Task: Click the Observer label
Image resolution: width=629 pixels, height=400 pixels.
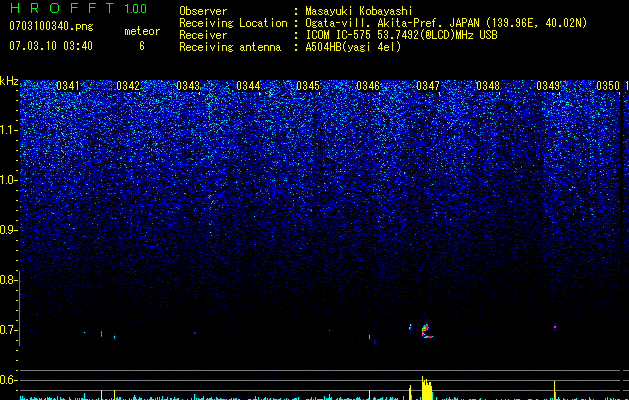Action: (x=203, y=11)
